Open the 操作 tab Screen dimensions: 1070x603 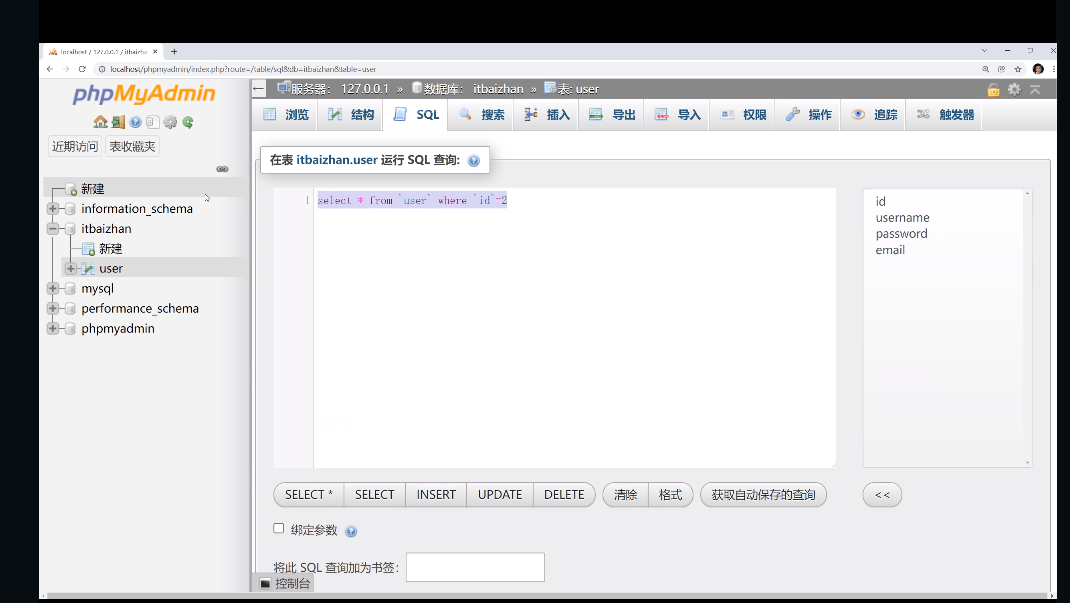pos(809,115)
